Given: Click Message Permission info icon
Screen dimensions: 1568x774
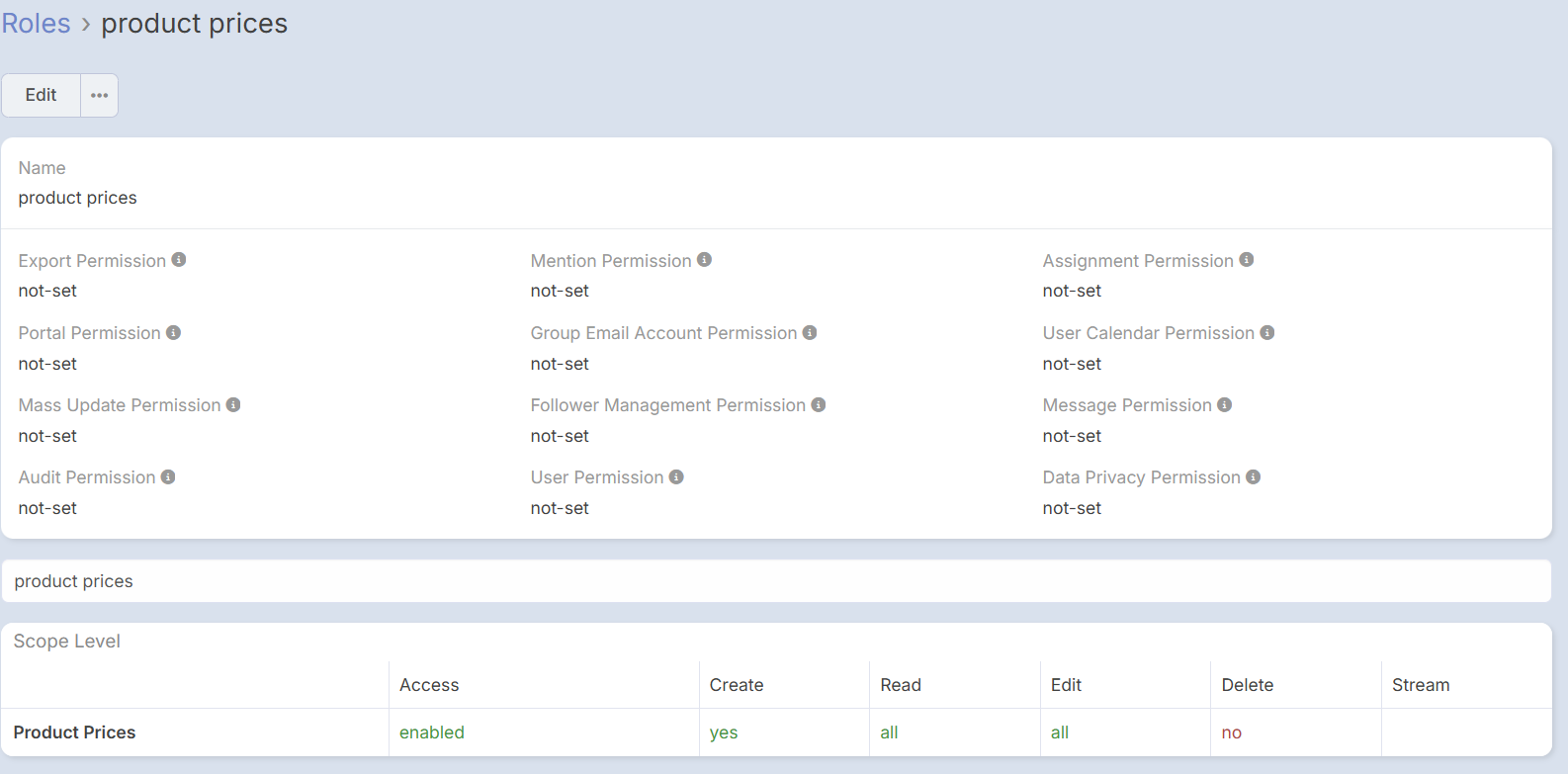Looking at the screenshot, I should point(1225,405).
